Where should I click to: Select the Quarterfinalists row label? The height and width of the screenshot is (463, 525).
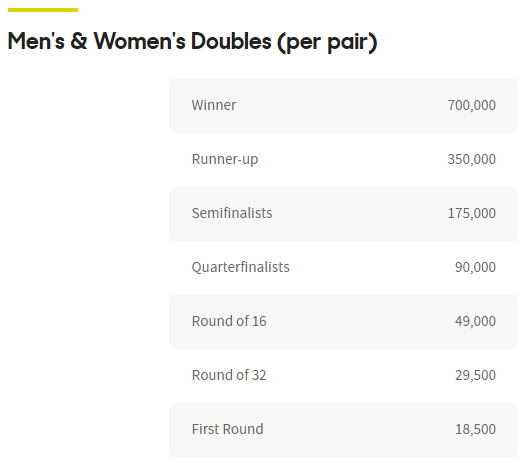click(240, 267)
